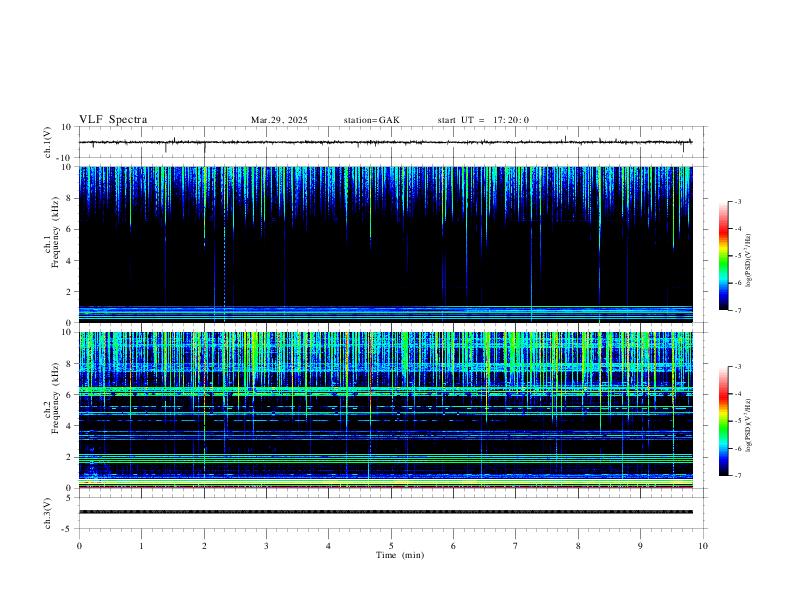The image size is (792, 612).
Task: Click time axis tick label '1'
Action: click(x=141, y=546)
